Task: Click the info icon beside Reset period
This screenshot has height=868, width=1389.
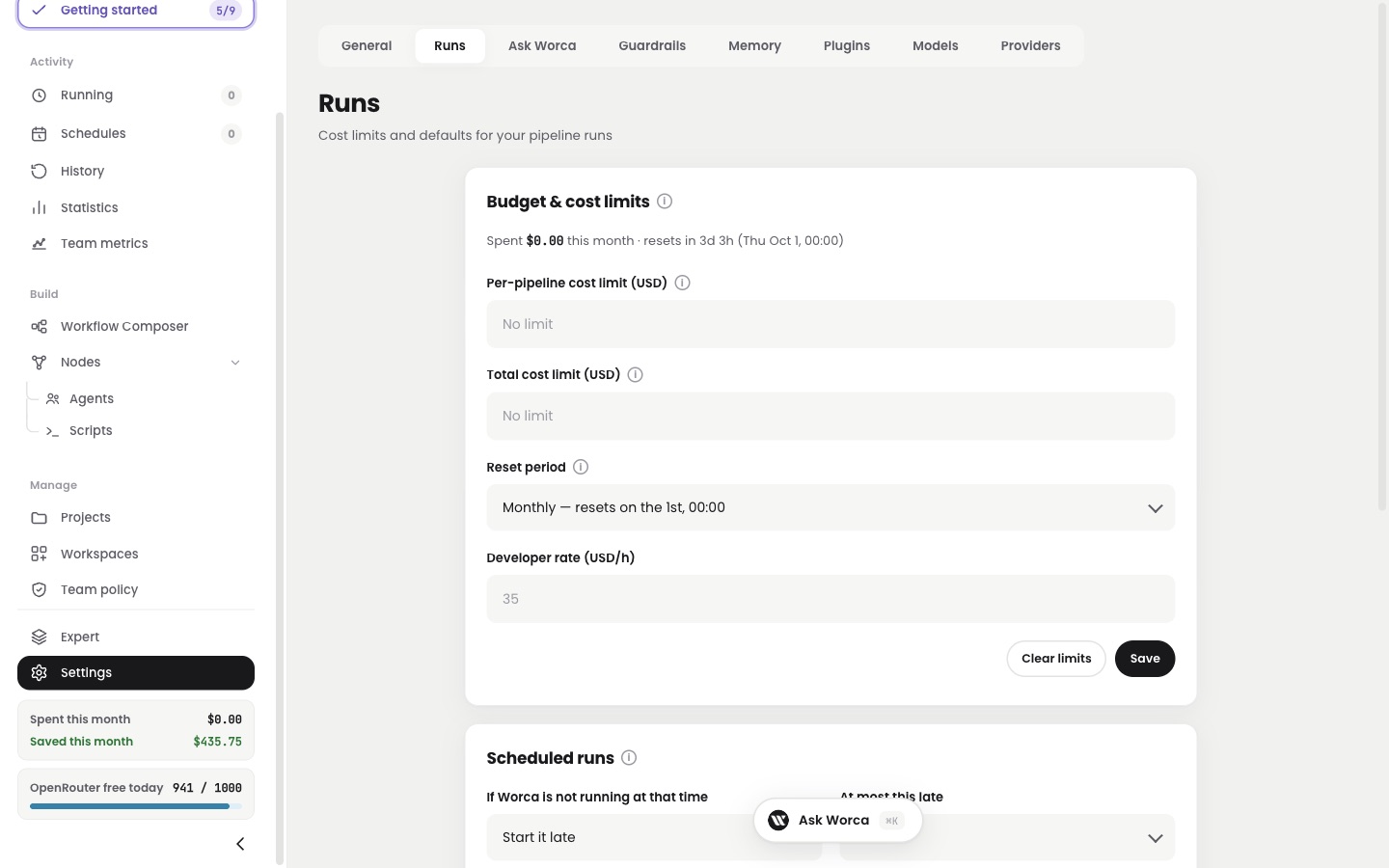Action: [x=581, y=467]
